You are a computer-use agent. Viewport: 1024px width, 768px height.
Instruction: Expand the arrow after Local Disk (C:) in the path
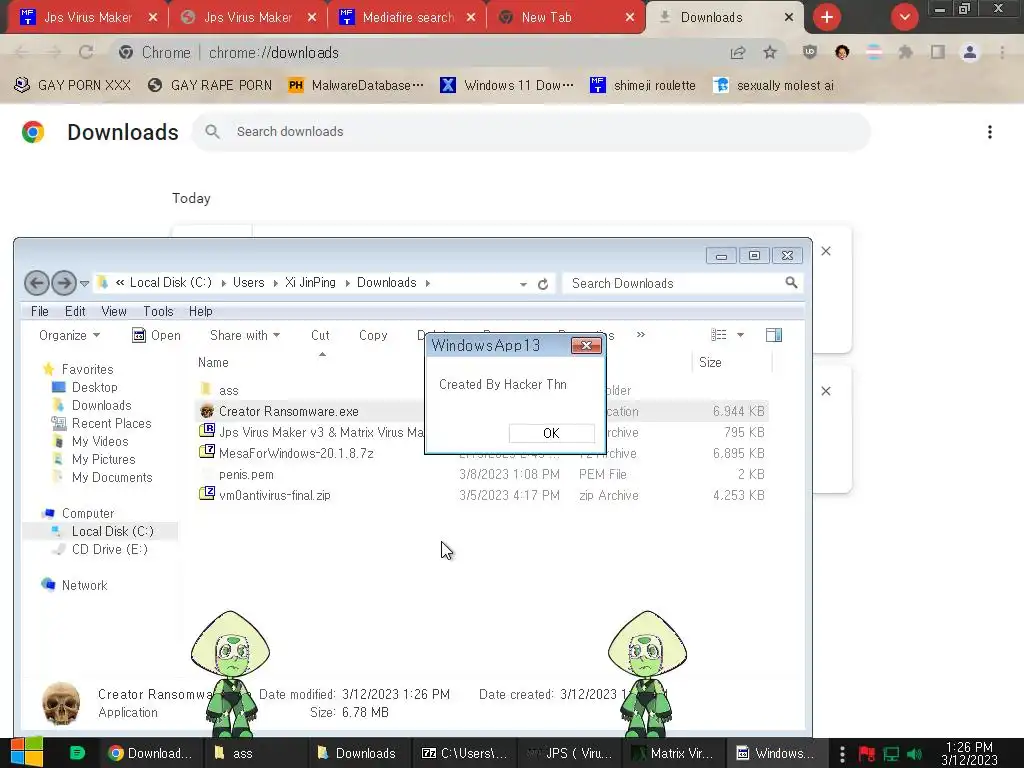coord(223,283)
